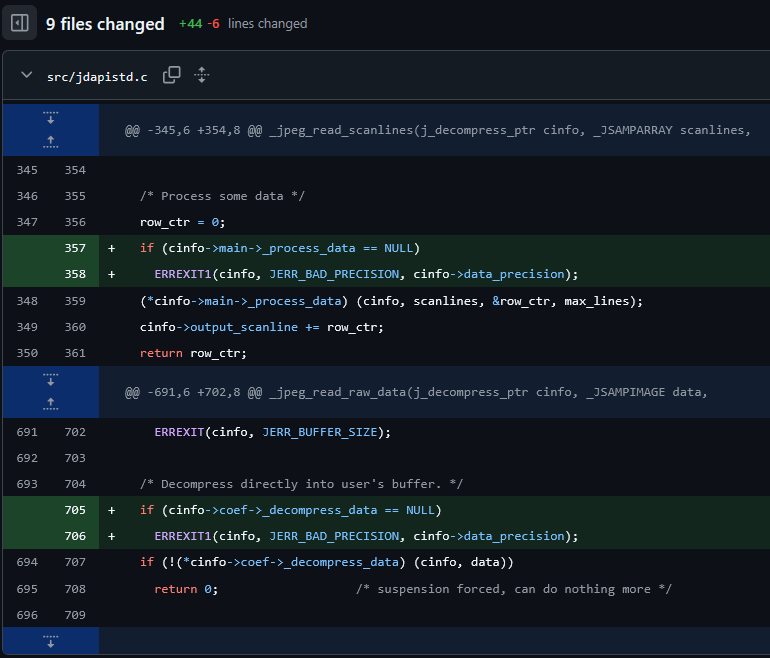Screen dimensions: 770x658
Task: Click the _jpeg_read_scanlines hunk header text
Action: (437, 130)
